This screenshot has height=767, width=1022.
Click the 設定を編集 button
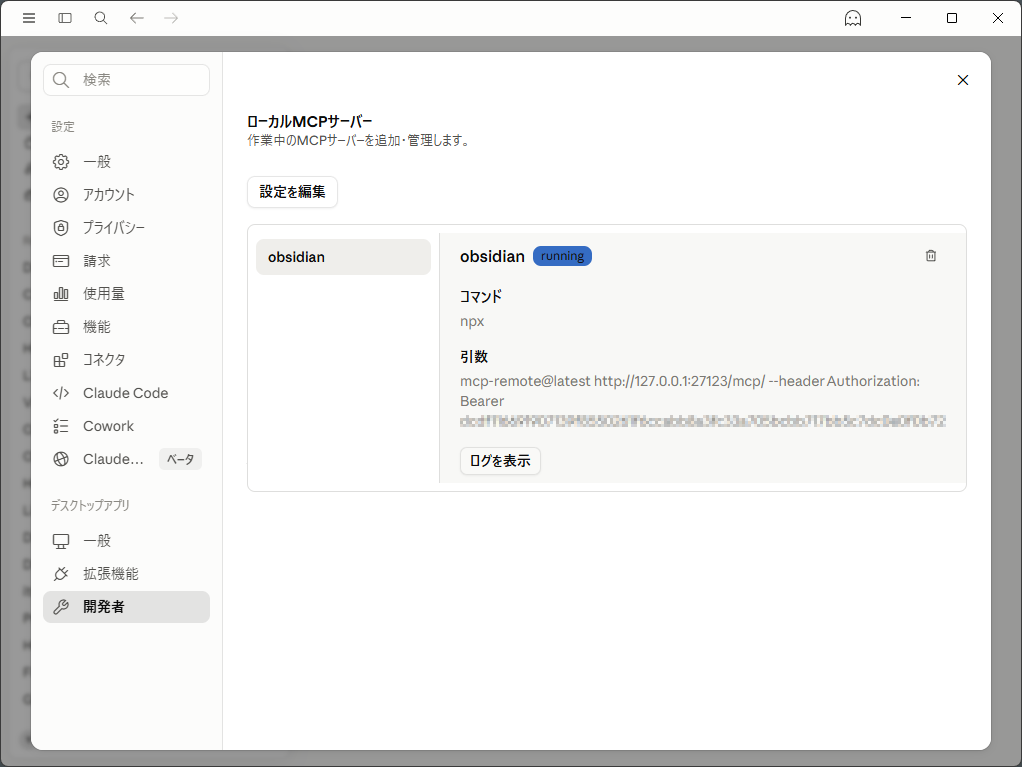pyautogui.click(x=292, y=192)
